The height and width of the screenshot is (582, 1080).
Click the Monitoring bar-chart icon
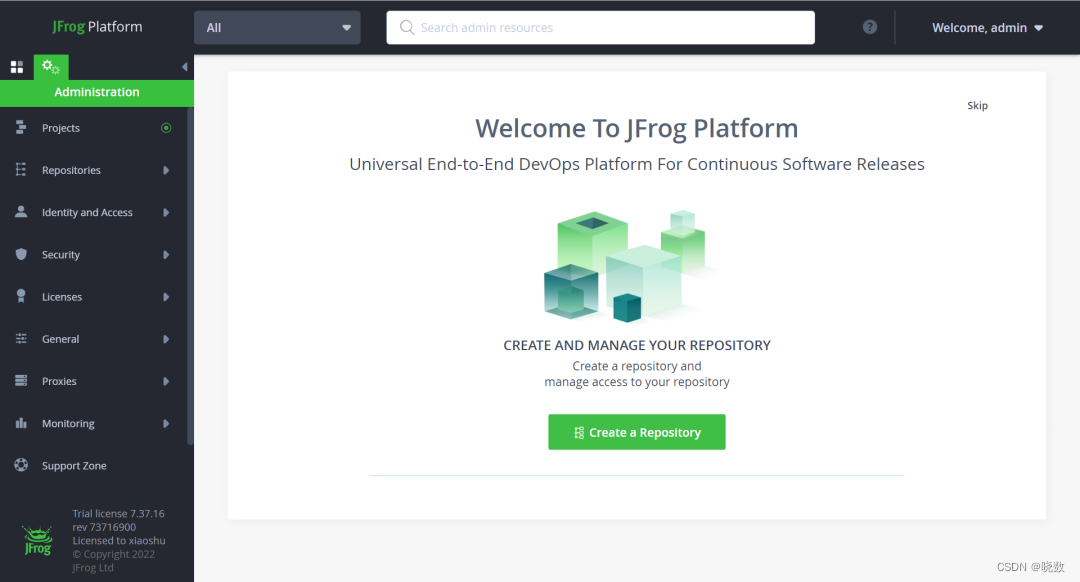point(22,423)
